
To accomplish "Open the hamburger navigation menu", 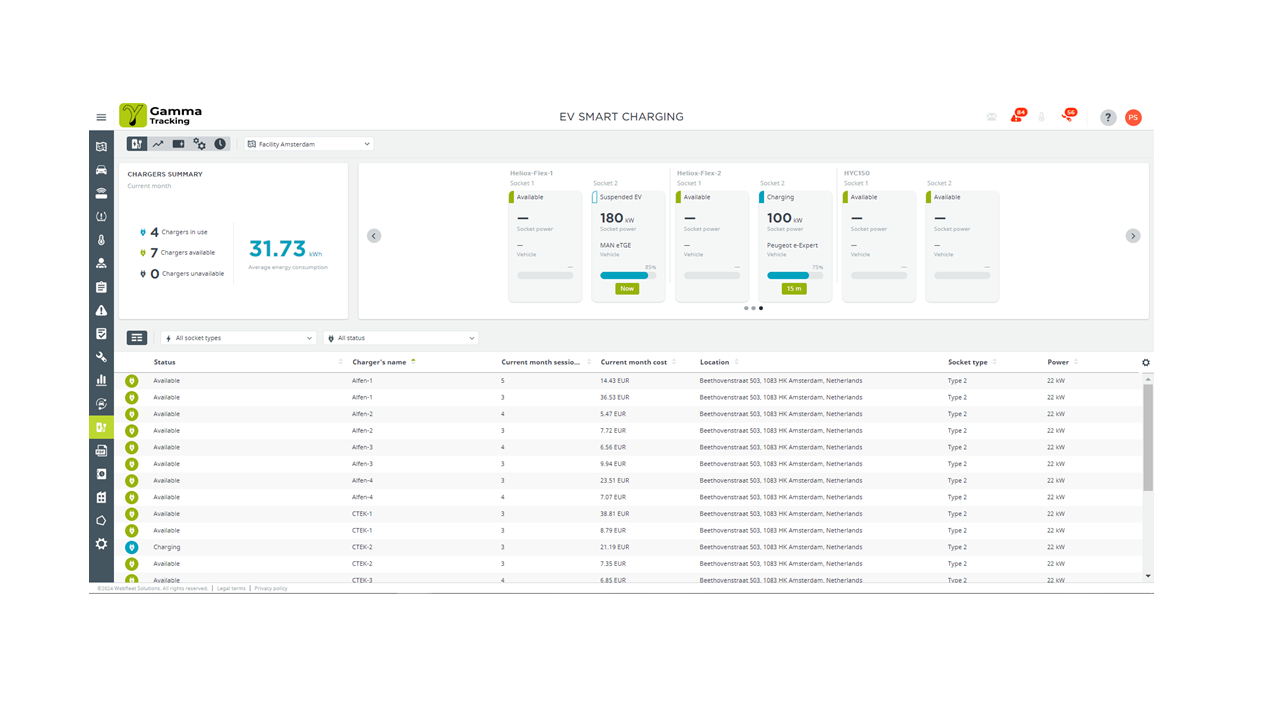I will tap(101, 117).
